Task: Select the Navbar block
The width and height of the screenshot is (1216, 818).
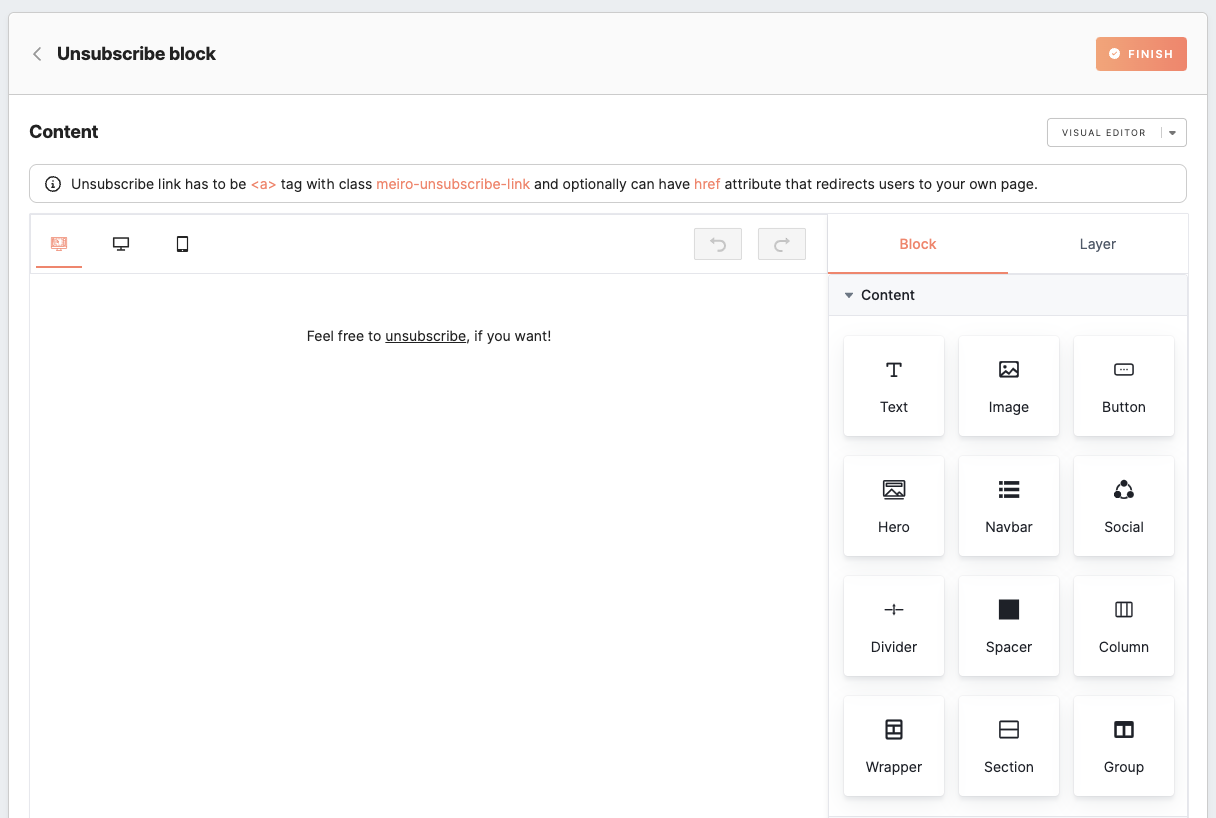Action: click(x=1009, y=506)
